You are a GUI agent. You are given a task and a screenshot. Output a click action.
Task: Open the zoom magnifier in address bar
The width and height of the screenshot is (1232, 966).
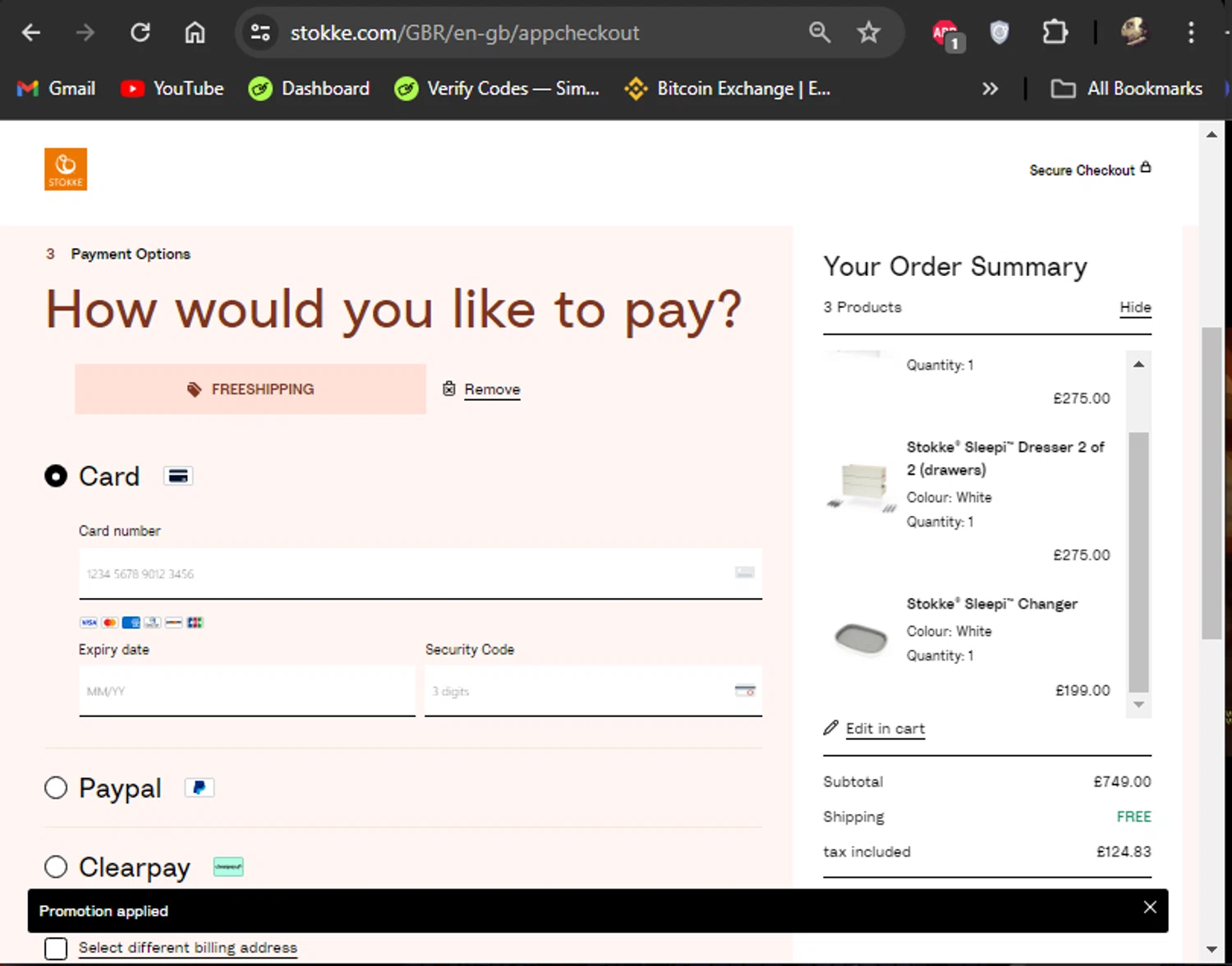click(819, 33)
